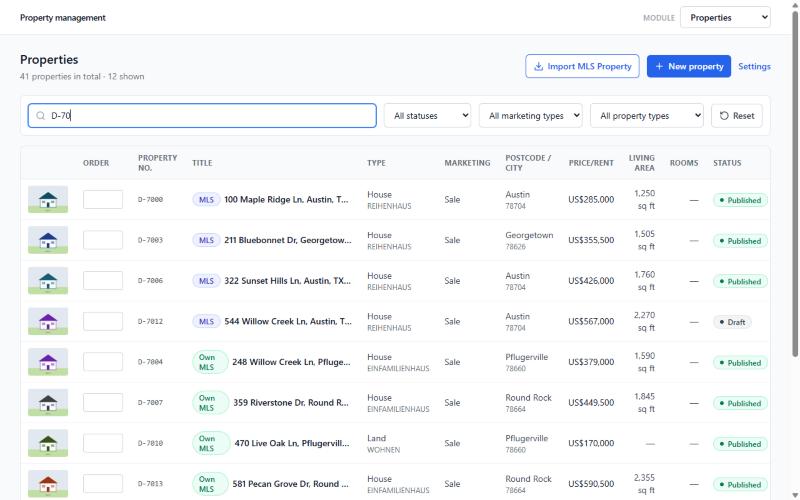This screenshot has width=800, height=500.
Task: Click Own MLS badge on 581 Pecan Grove row
Action: click(210, 484)
